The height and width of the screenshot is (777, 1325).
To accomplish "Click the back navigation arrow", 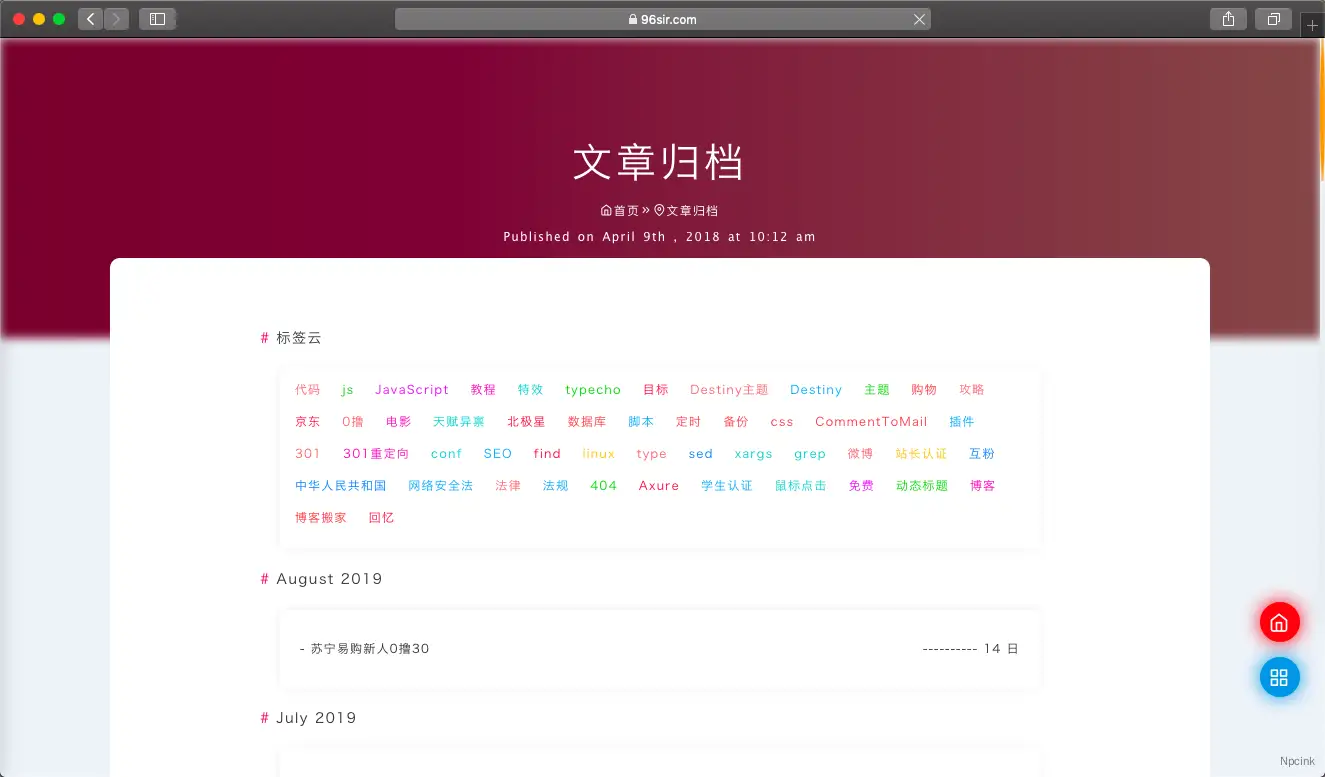I will 88,18.
